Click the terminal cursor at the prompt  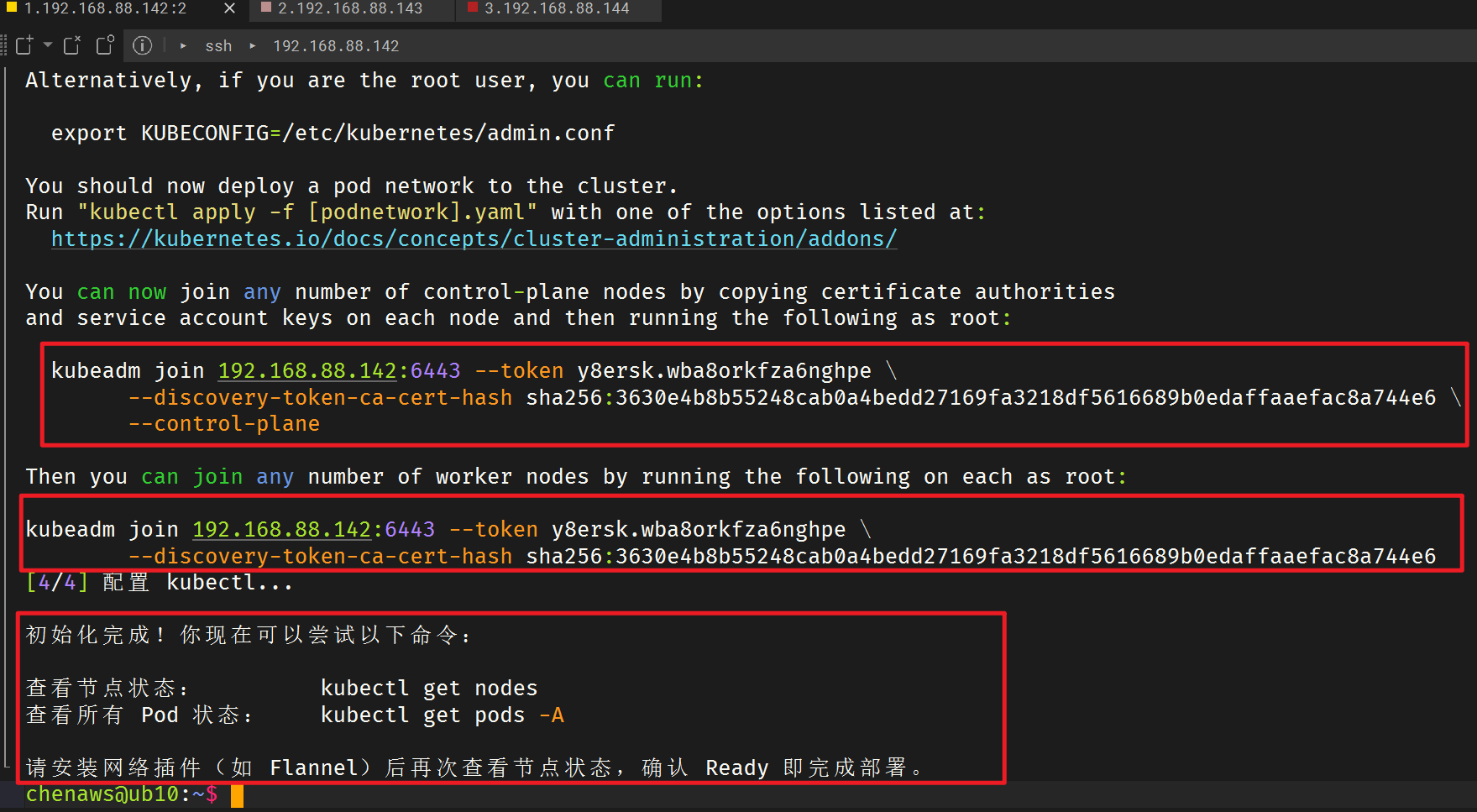238,795
